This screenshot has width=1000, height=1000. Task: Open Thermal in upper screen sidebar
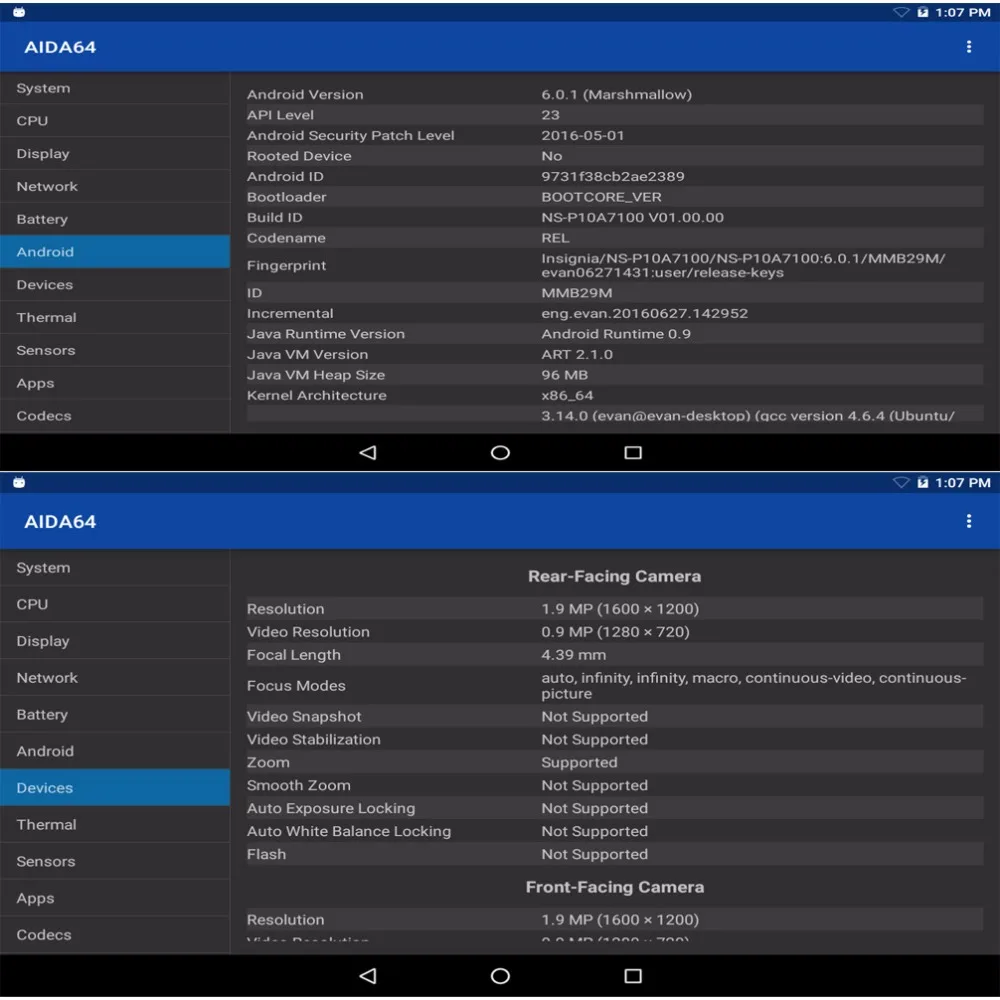tap(115, 318)
